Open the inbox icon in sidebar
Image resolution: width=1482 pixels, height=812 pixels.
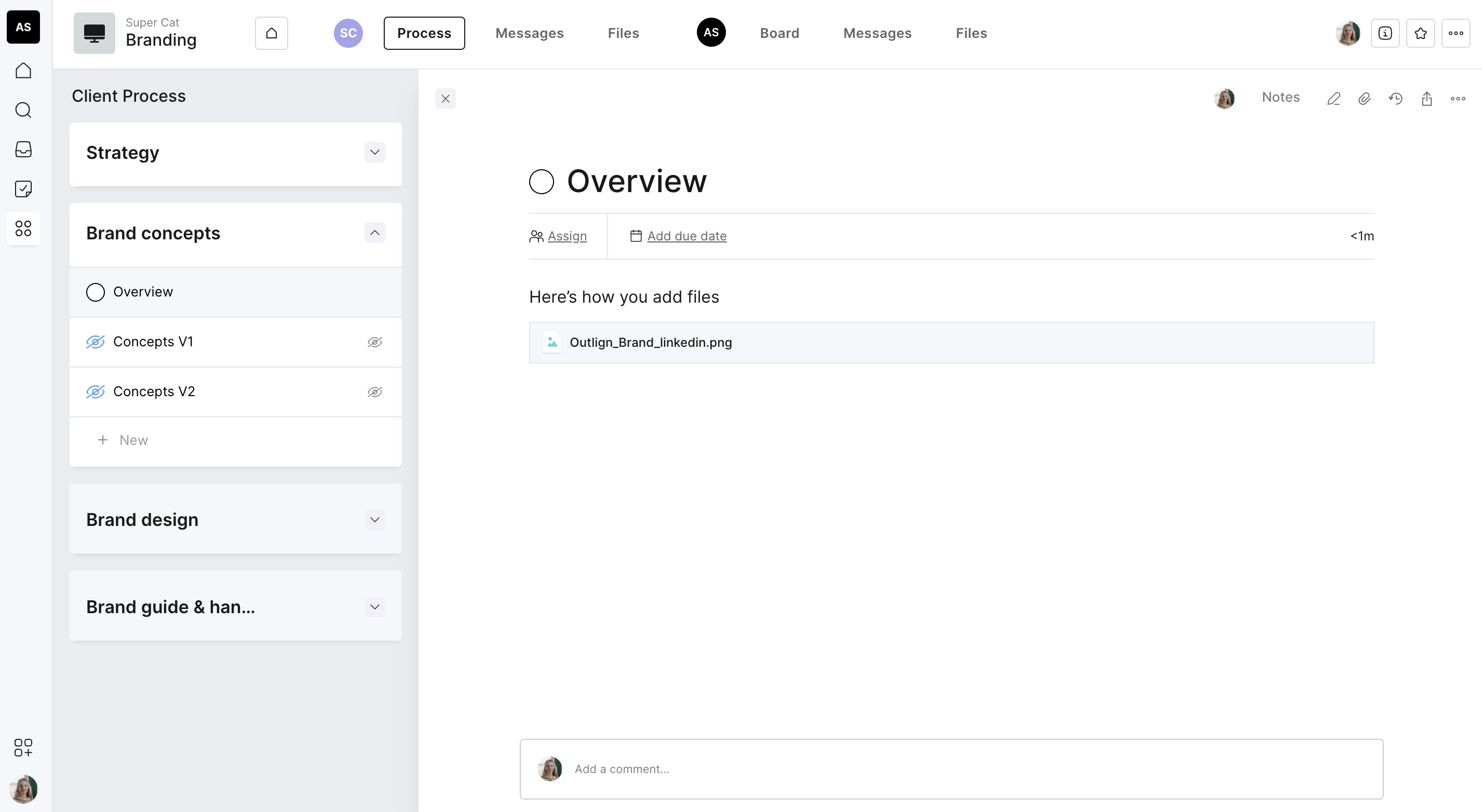pyautogui.click(x=23, y=150)
